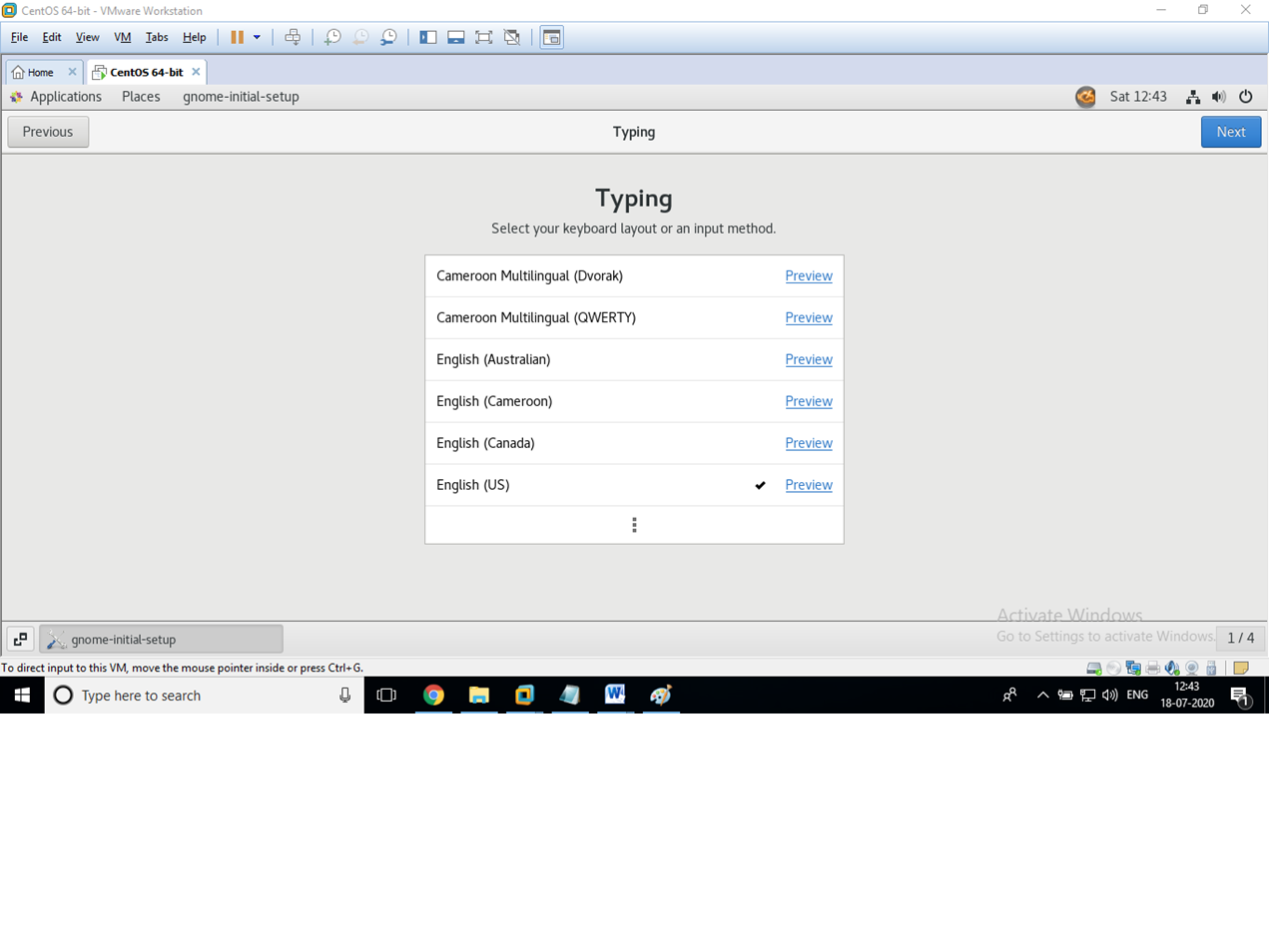1269x952 pixels.
Task: Open the VM menu
Action: 123,37
